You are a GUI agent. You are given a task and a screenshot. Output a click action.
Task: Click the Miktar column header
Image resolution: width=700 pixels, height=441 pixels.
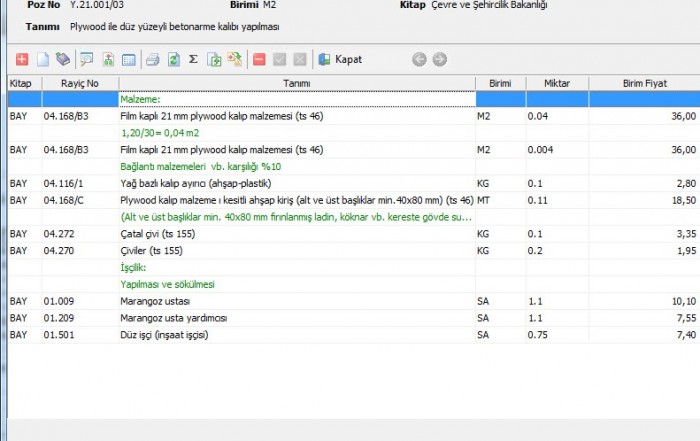pos(556,83)
